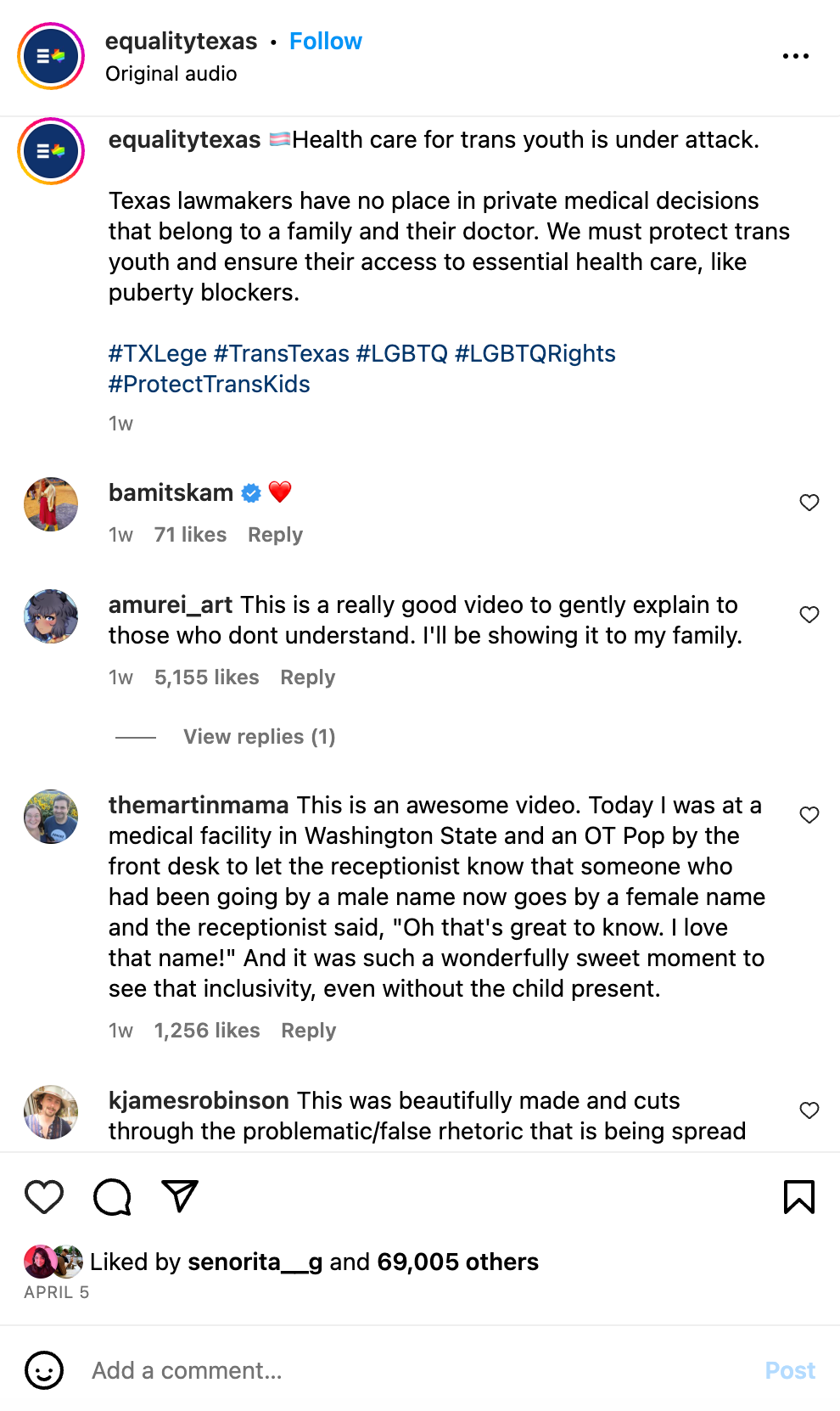Open bamitskam's profile avatar
Viewport: 840px width, 1411px height.
(x=51, y=504)
